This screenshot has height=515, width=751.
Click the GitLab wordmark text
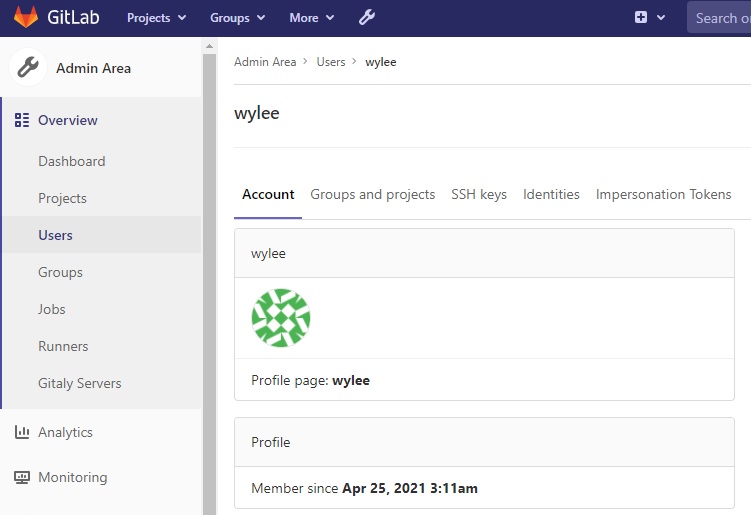73,17
